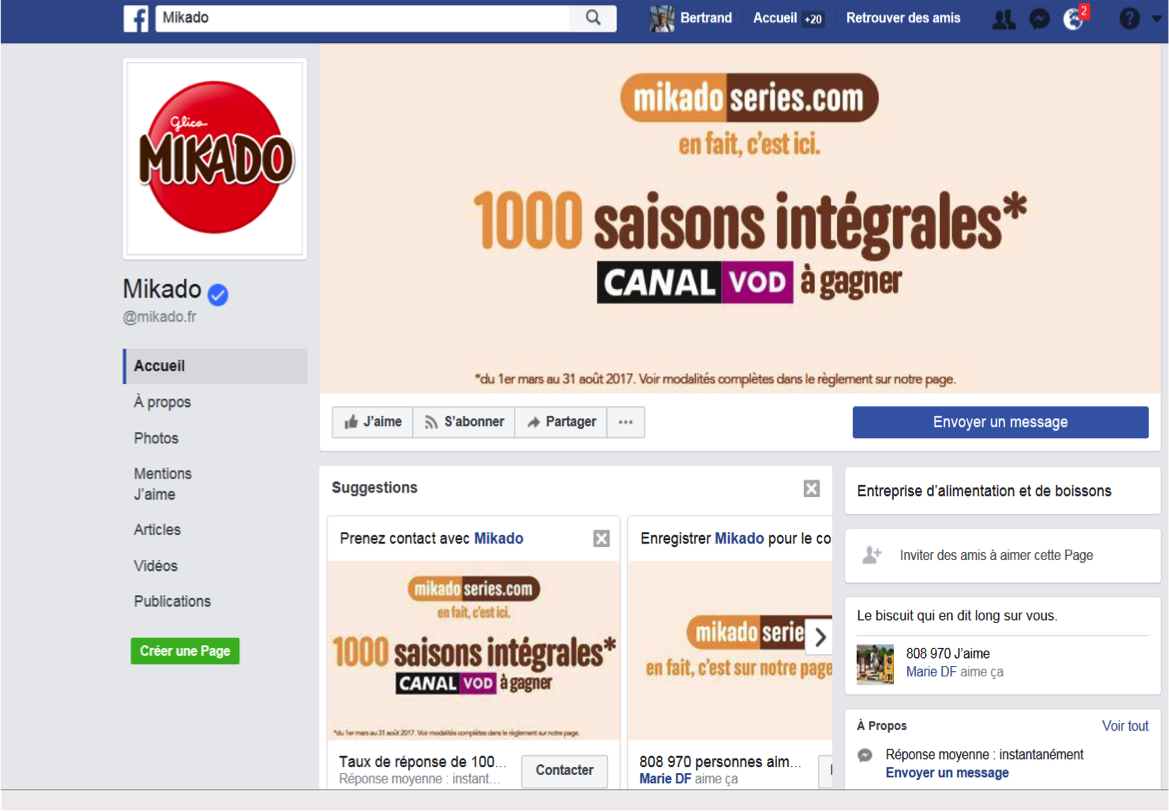Viewport: 1169px width, 811px height.
Task: Open the friend requests icon
Action: pyautogui.click(x=1003, y=19)
